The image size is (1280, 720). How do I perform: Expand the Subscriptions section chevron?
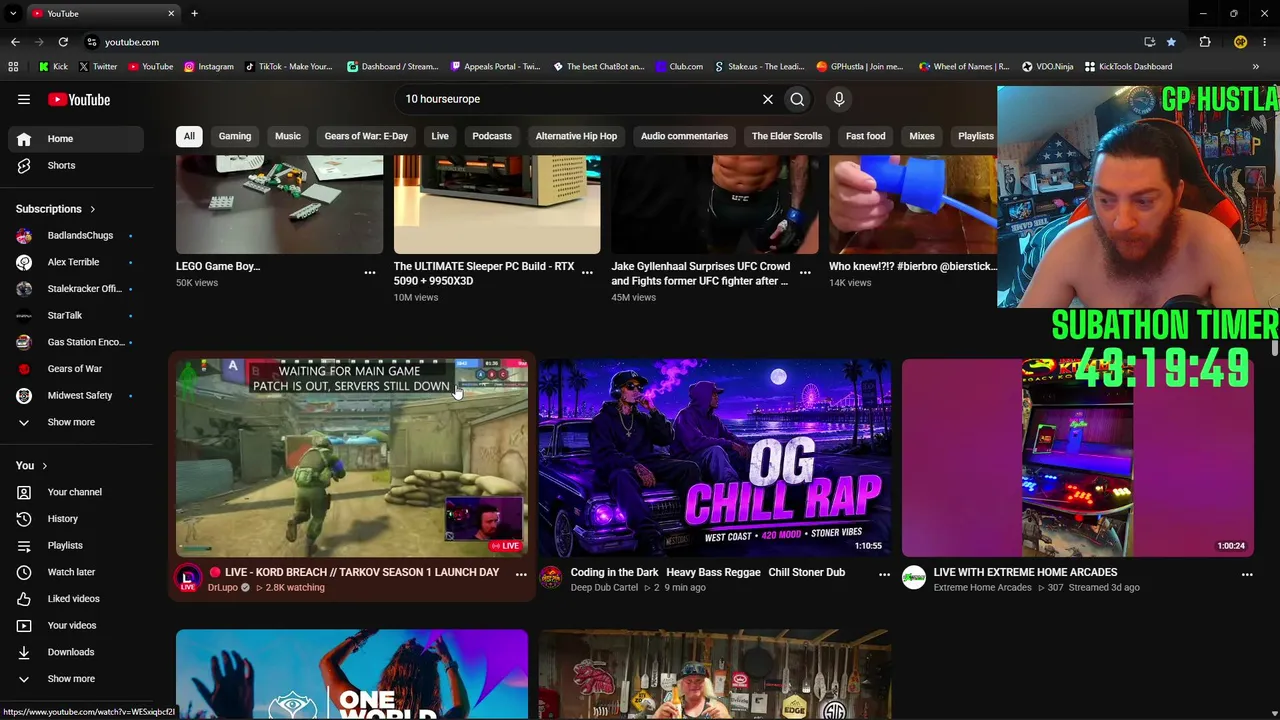coord(93,209)
